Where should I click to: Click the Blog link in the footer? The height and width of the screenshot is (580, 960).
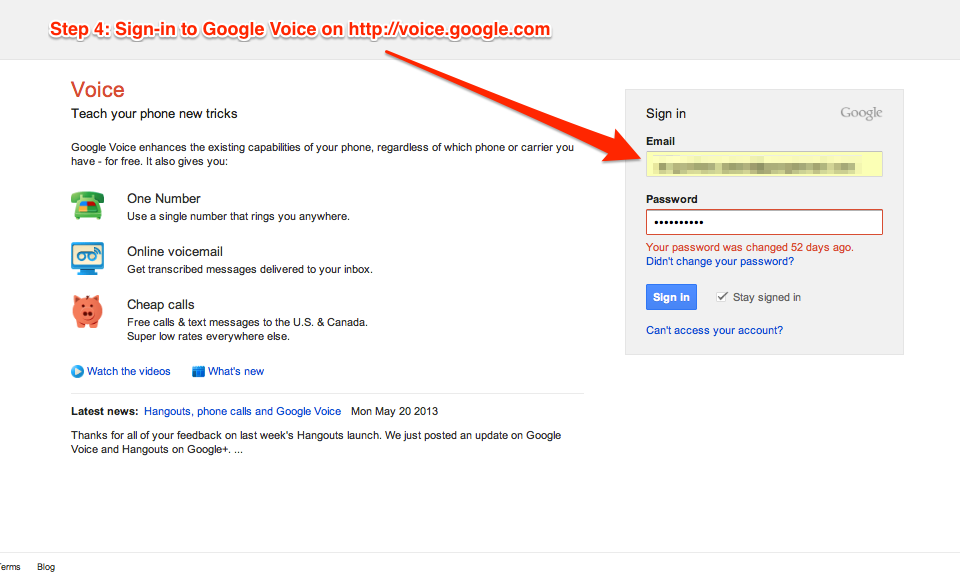click(x=46, y=567)
